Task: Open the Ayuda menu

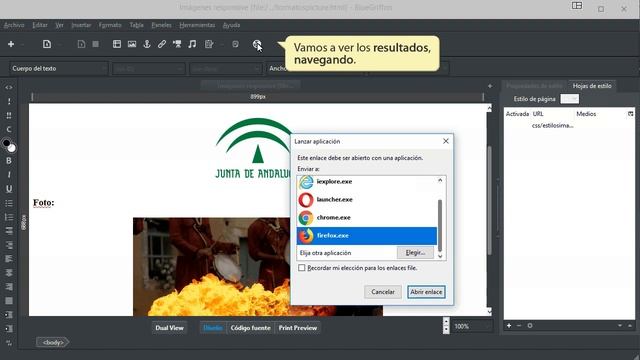Action: (x=231, y=25)
